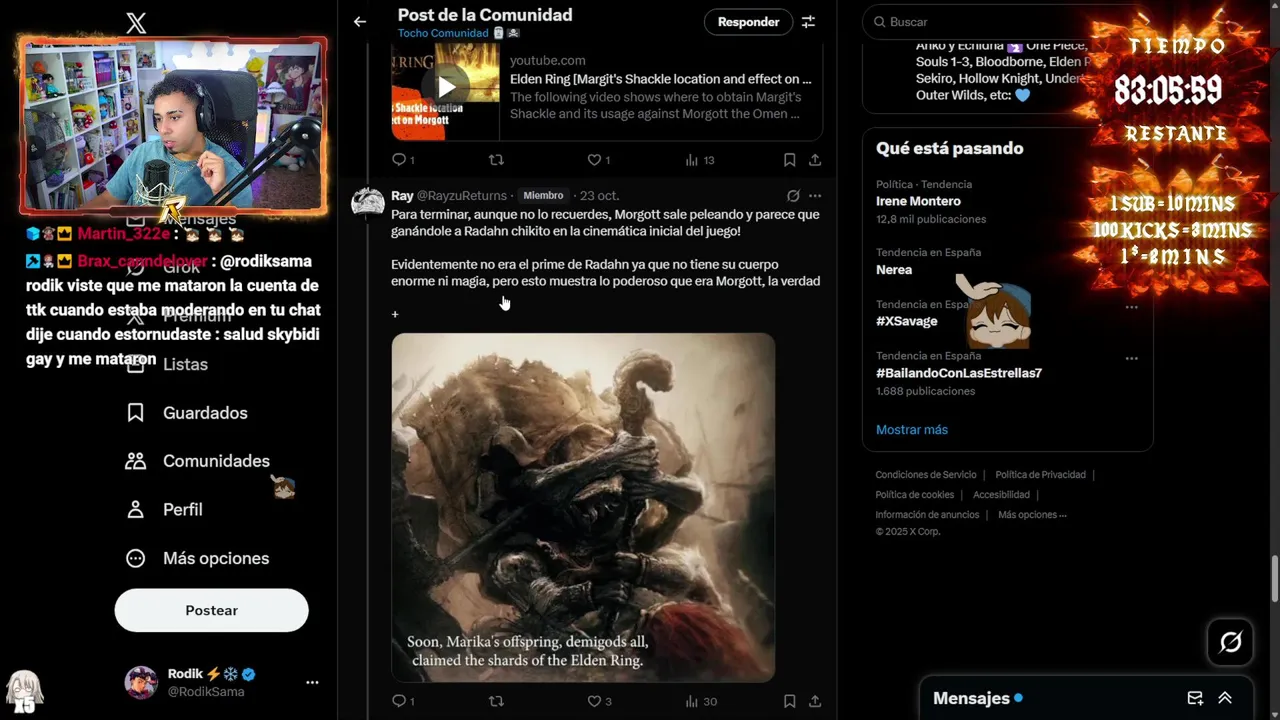
Task: Click Mostrar más under trends
Action: (x=912, y=430)
